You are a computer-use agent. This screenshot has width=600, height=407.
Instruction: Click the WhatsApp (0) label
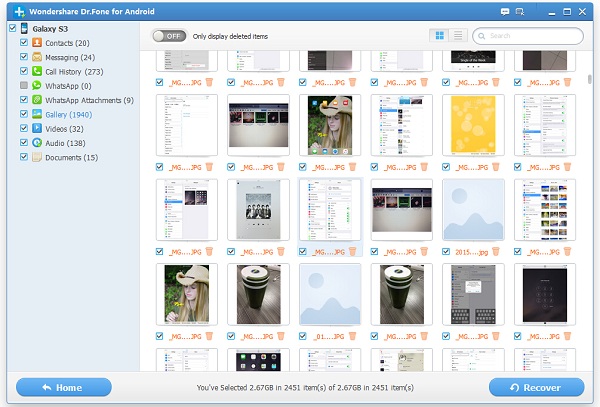pyautogui.click(x=68, y=86)
